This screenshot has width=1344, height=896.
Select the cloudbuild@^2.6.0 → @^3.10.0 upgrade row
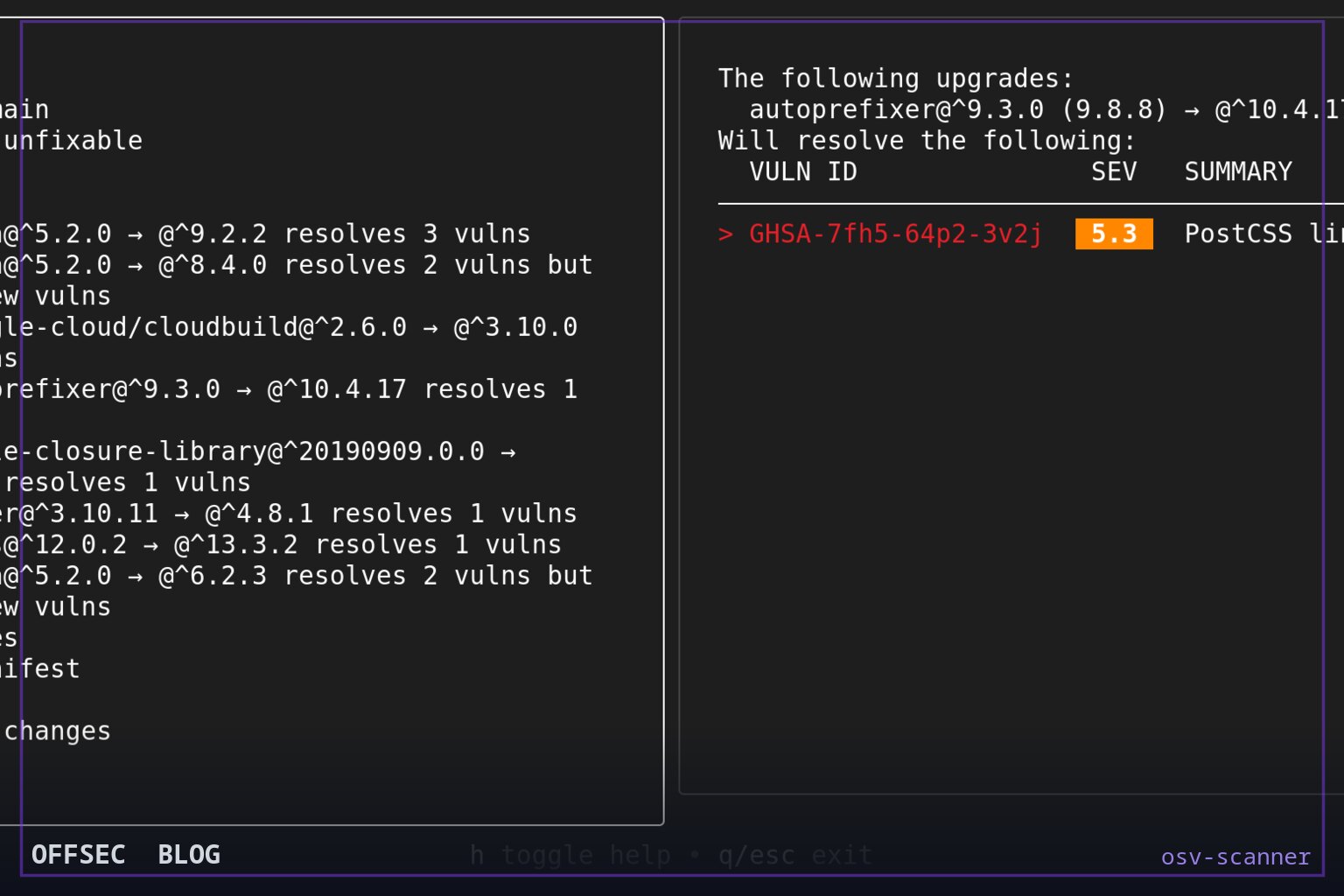tap(289, 342)
